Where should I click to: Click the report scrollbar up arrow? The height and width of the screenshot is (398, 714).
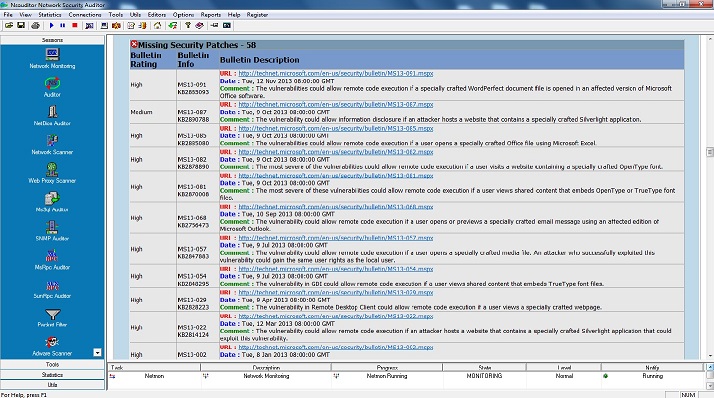[x=709, y=40]
